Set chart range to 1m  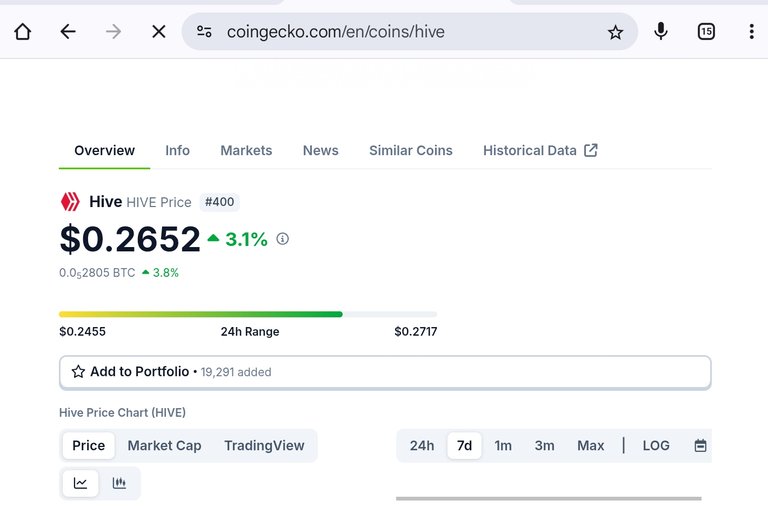pyautogui.click(x=503, y=445)
